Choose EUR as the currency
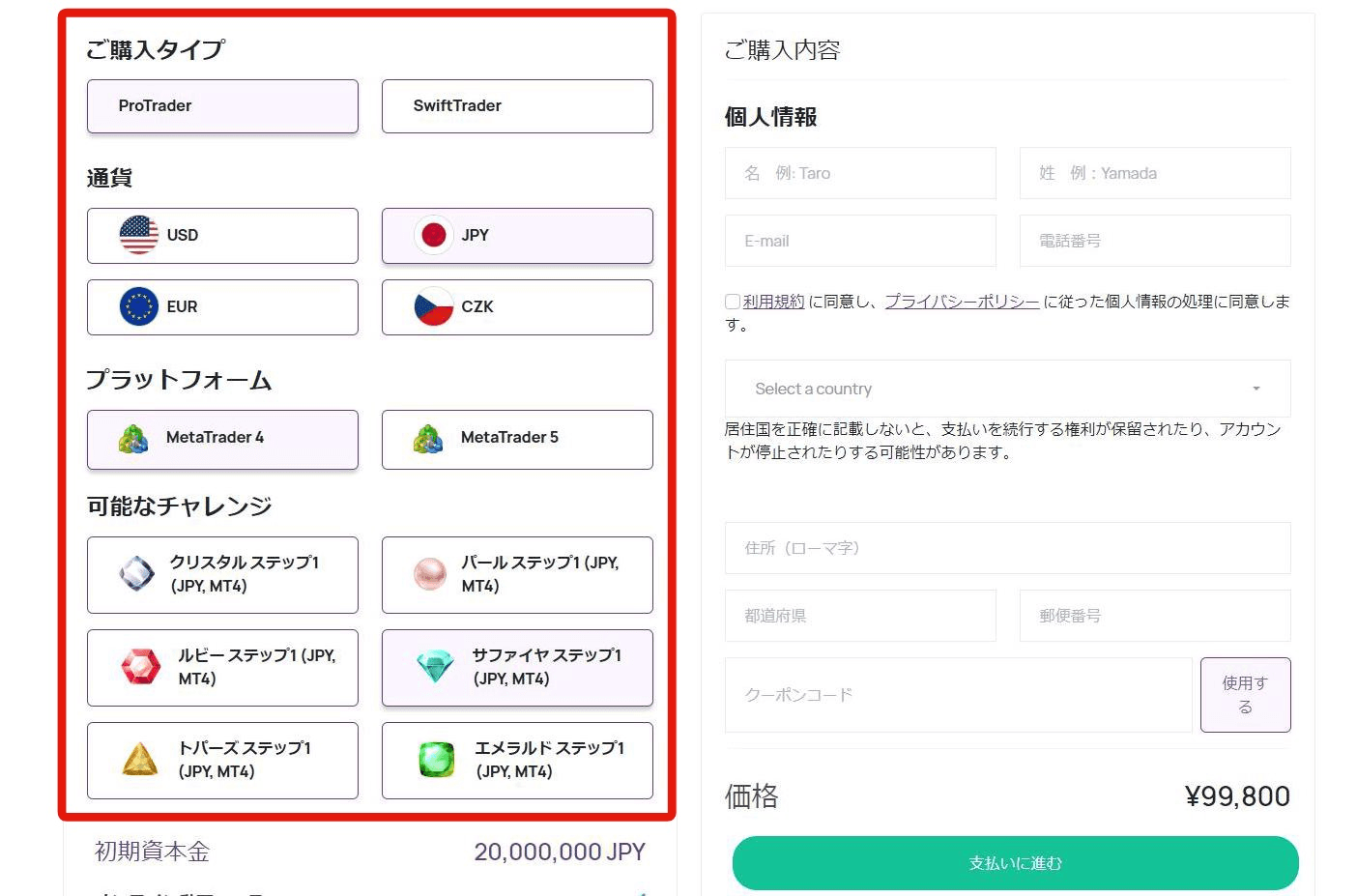1357x896 pixels. coord(222,307)
